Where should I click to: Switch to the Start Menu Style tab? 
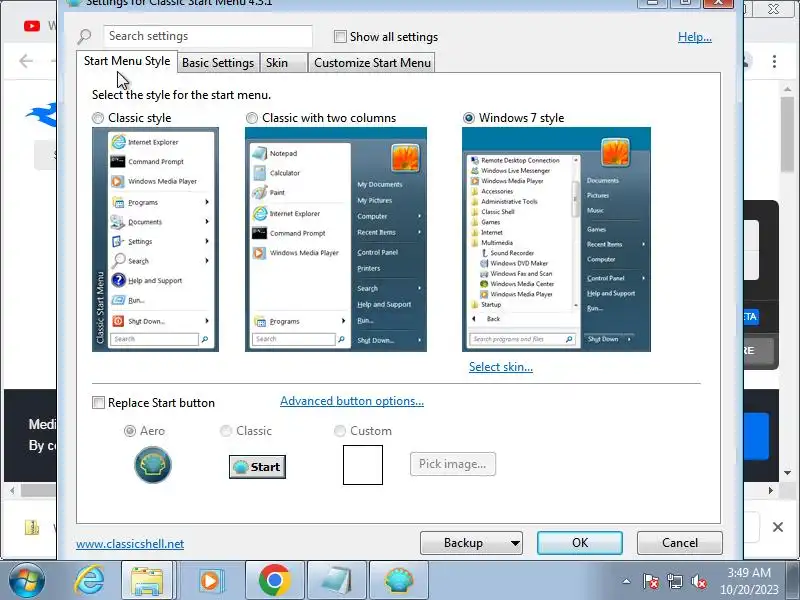pos(127,61)
